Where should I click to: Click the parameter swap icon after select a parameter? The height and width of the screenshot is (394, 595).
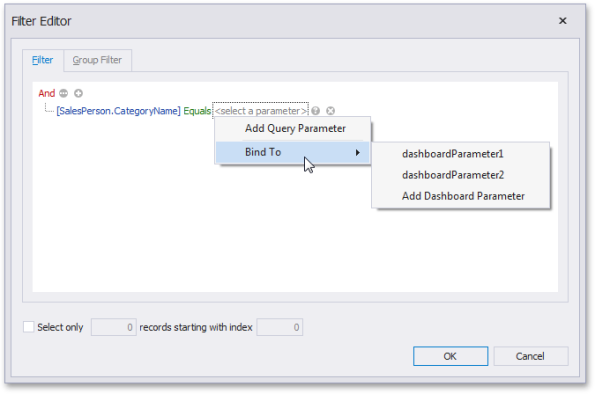pos(315,111)
